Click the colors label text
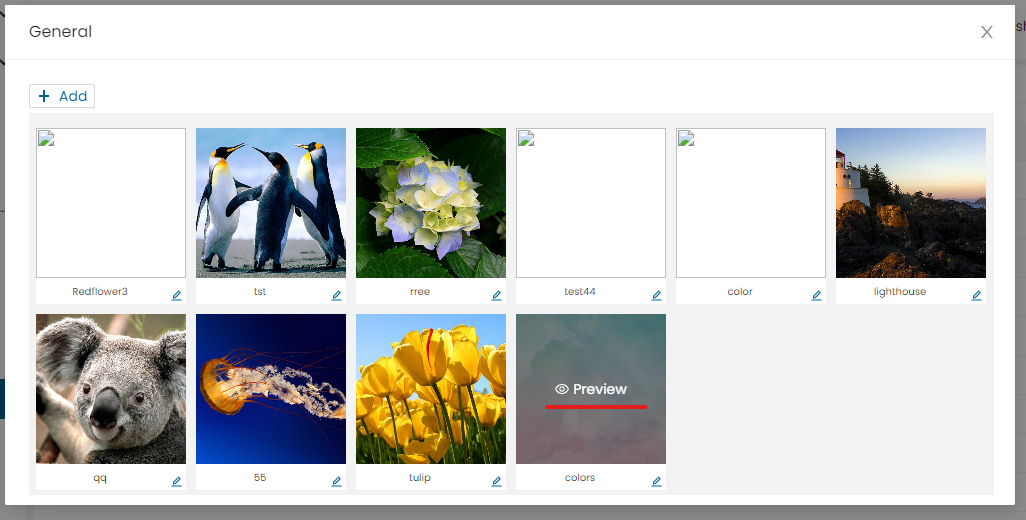Image resolution: width=1026 pixels, height=520 pixels. [580, 477]
